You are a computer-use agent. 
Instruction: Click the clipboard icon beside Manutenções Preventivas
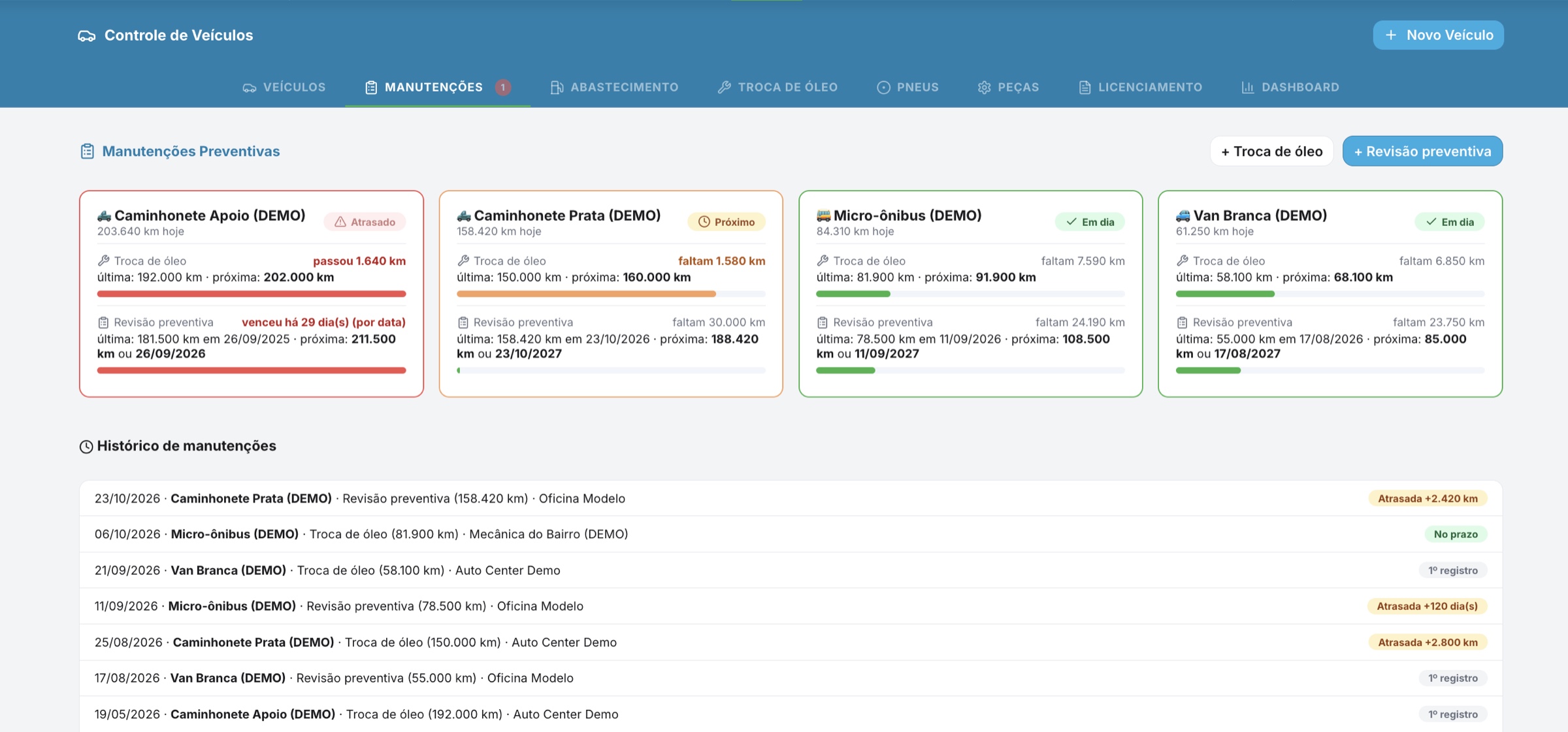click(x=87, y=151)
